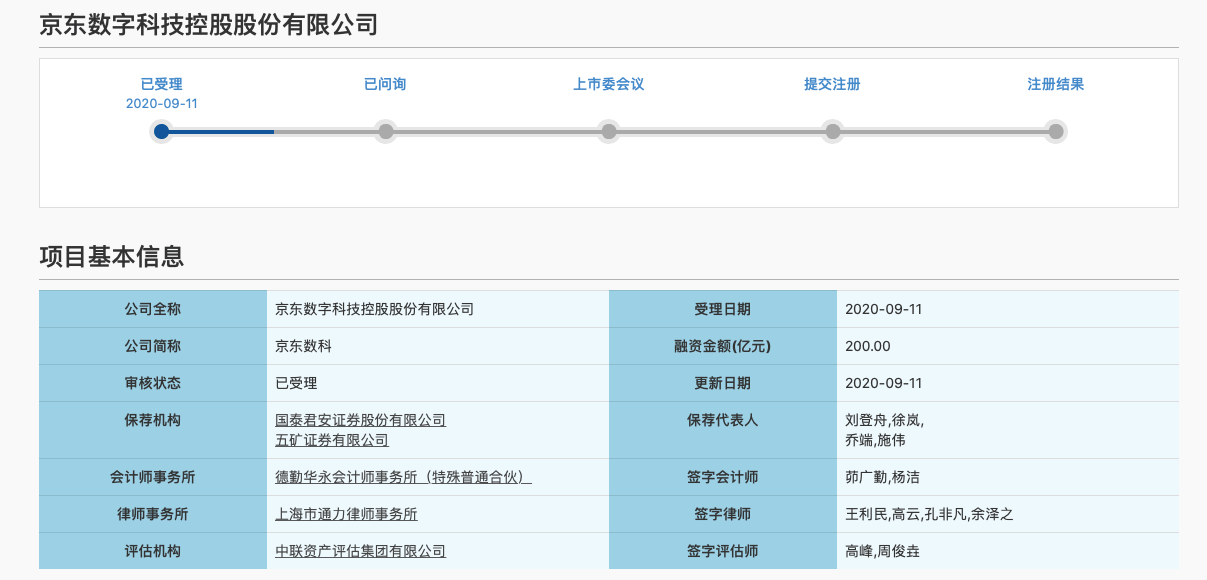The height and width of the screenshot is (580, 1207).
Task: Click the 审核状态 header cell
Action: point(153,383)
